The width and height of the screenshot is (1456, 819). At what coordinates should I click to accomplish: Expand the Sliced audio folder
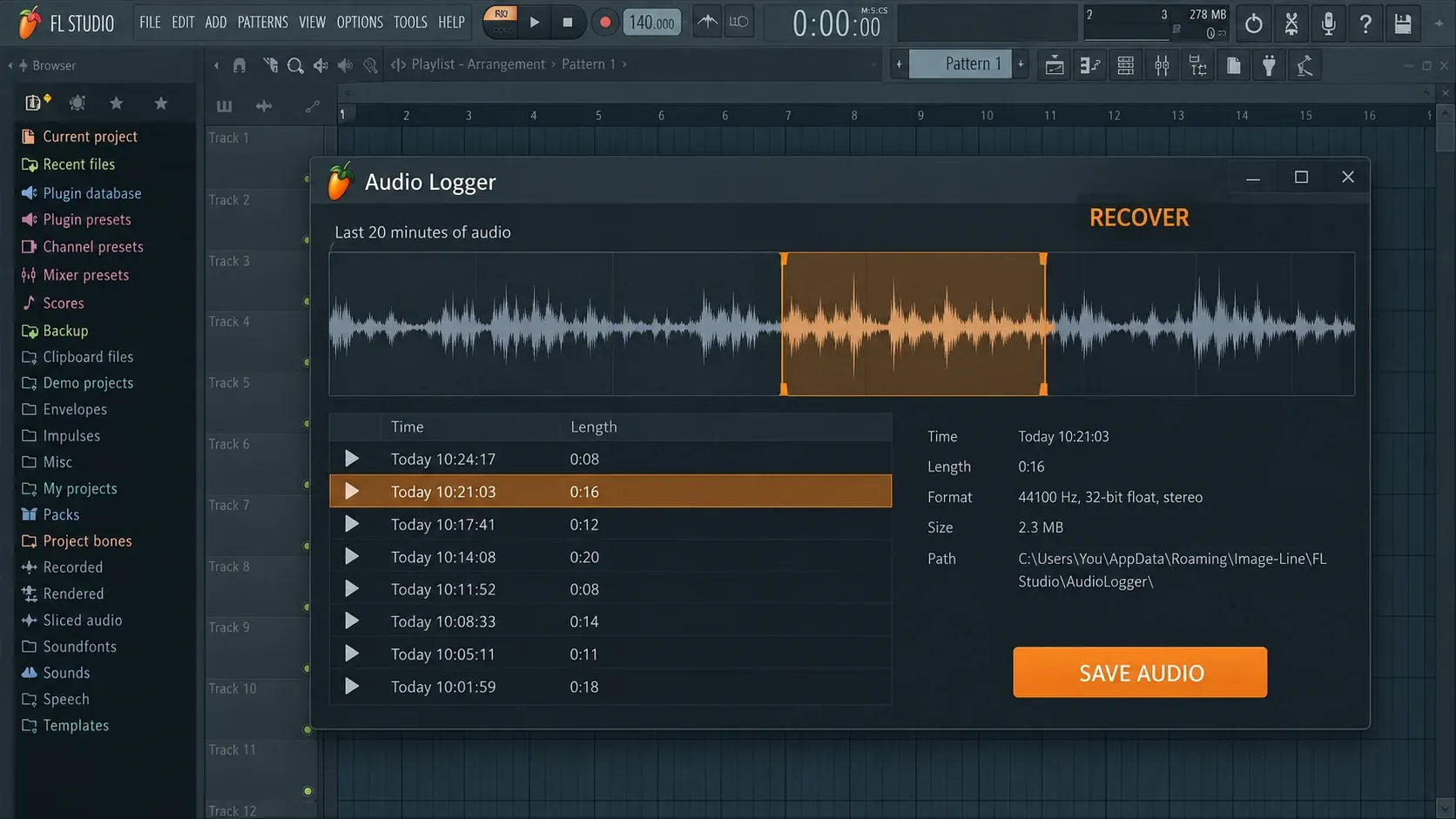(71, 621)
